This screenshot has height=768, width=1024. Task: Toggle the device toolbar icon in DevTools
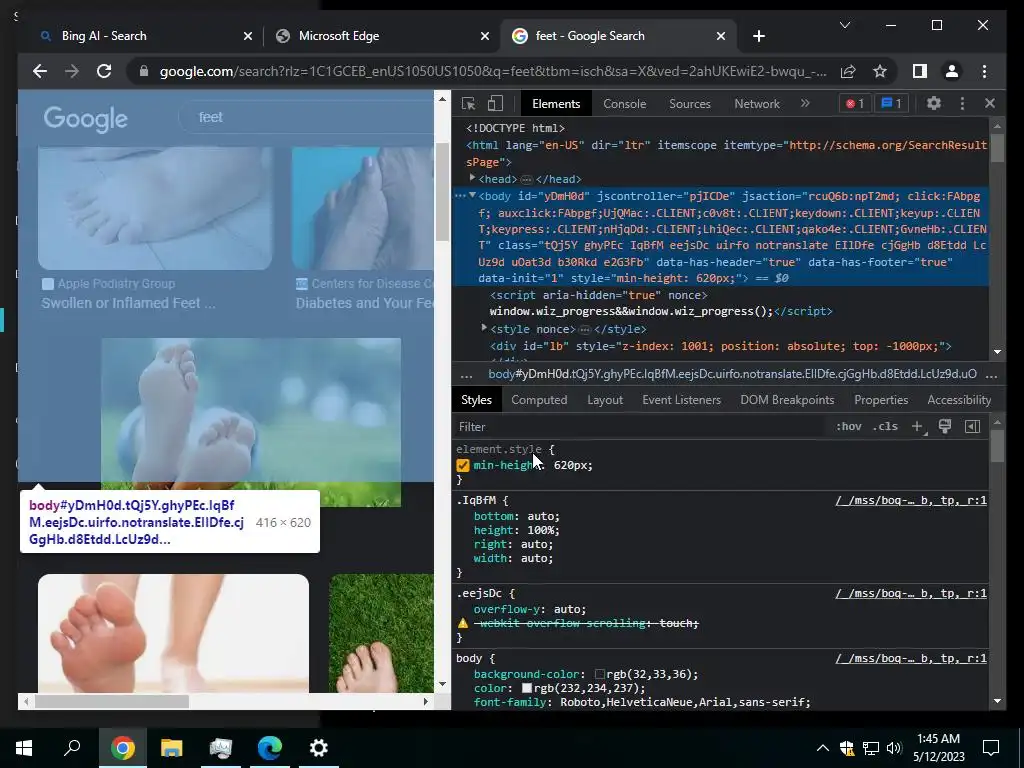[x=496, y=103]
